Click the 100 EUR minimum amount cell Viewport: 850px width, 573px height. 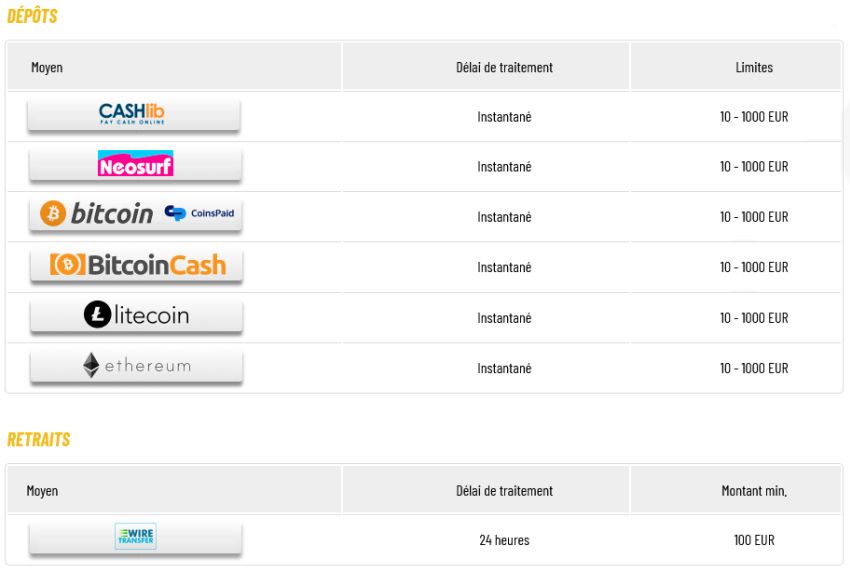[x=754, y=540]
